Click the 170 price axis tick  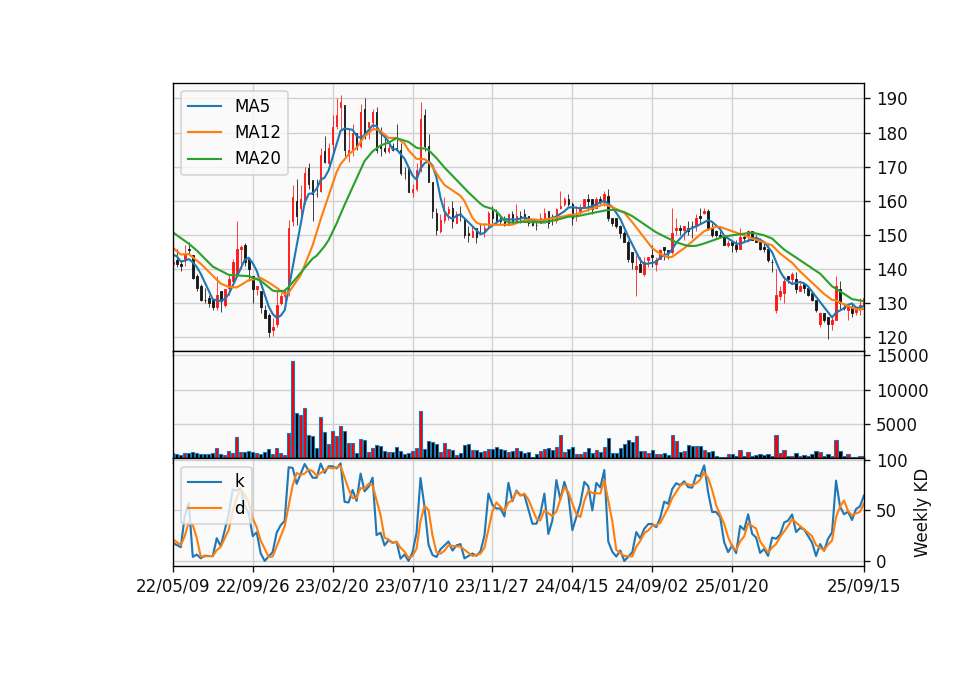pos(892,168)
